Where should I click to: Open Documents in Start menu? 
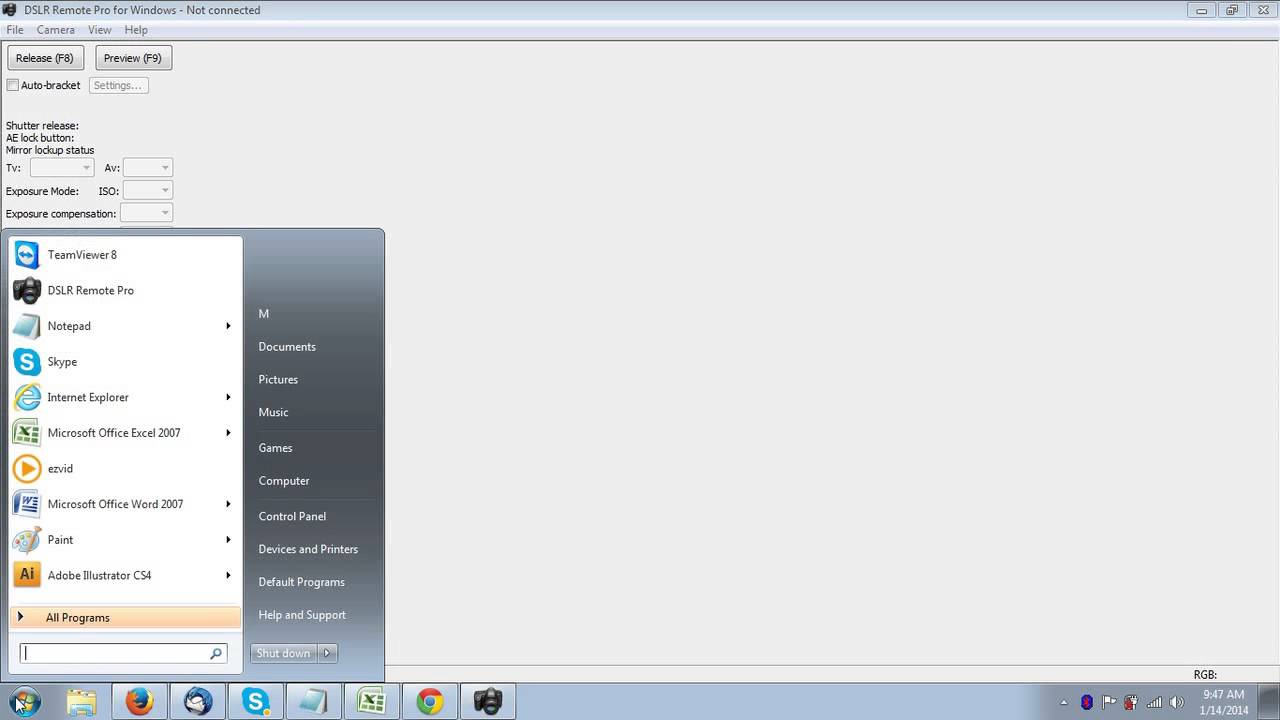click(287, 347)
